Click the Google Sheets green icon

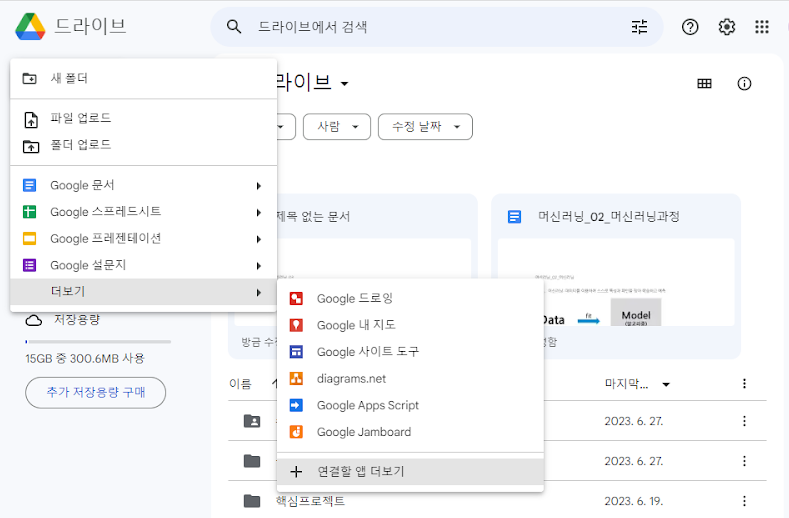pos(30,212)
